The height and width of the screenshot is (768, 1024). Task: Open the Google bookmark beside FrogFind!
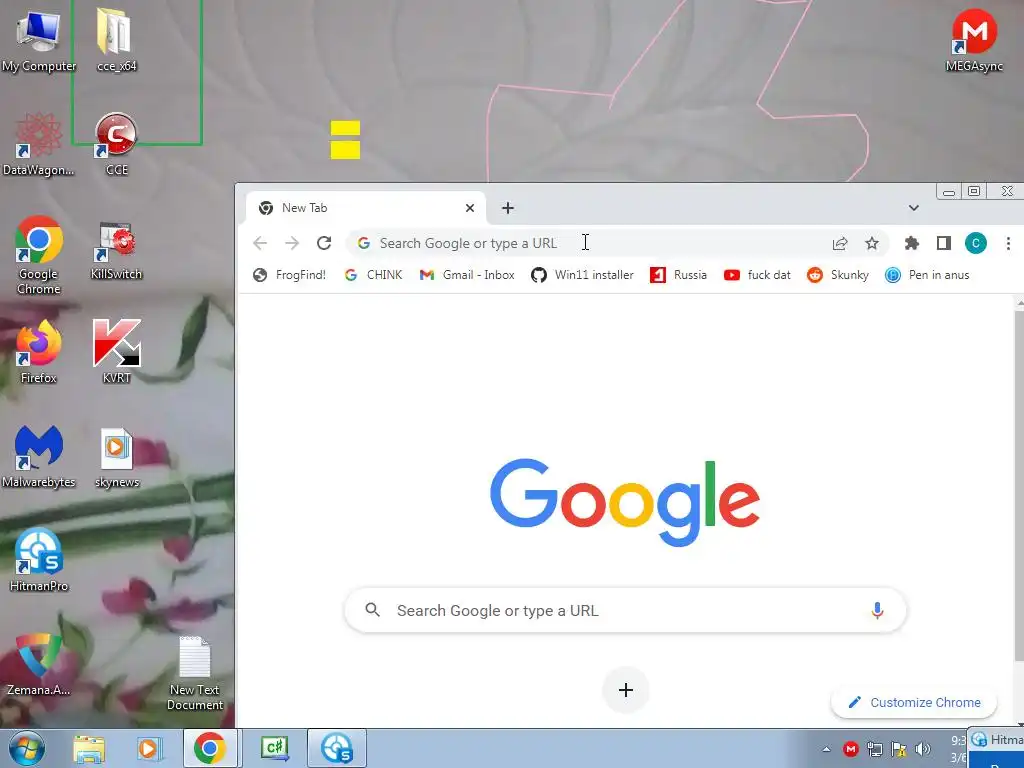click(x=374, y=275)
